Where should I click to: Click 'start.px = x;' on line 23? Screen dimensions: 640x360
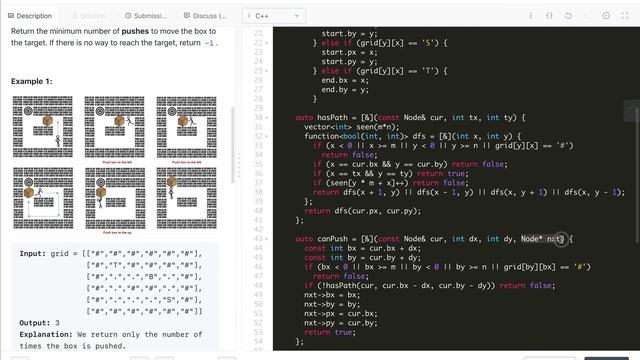(x=349, y=52)
